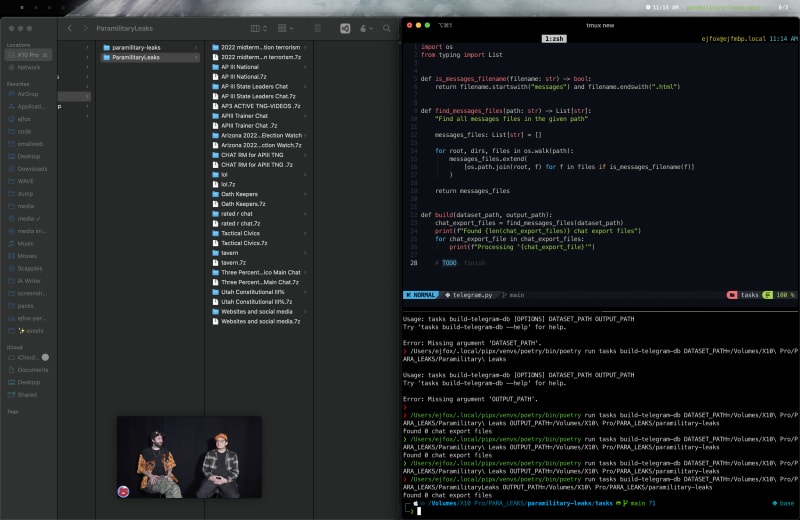This screenshot has width=800, height=520.
Task: Open the smallweb folder in sidebar
Action: pos(28,144)
